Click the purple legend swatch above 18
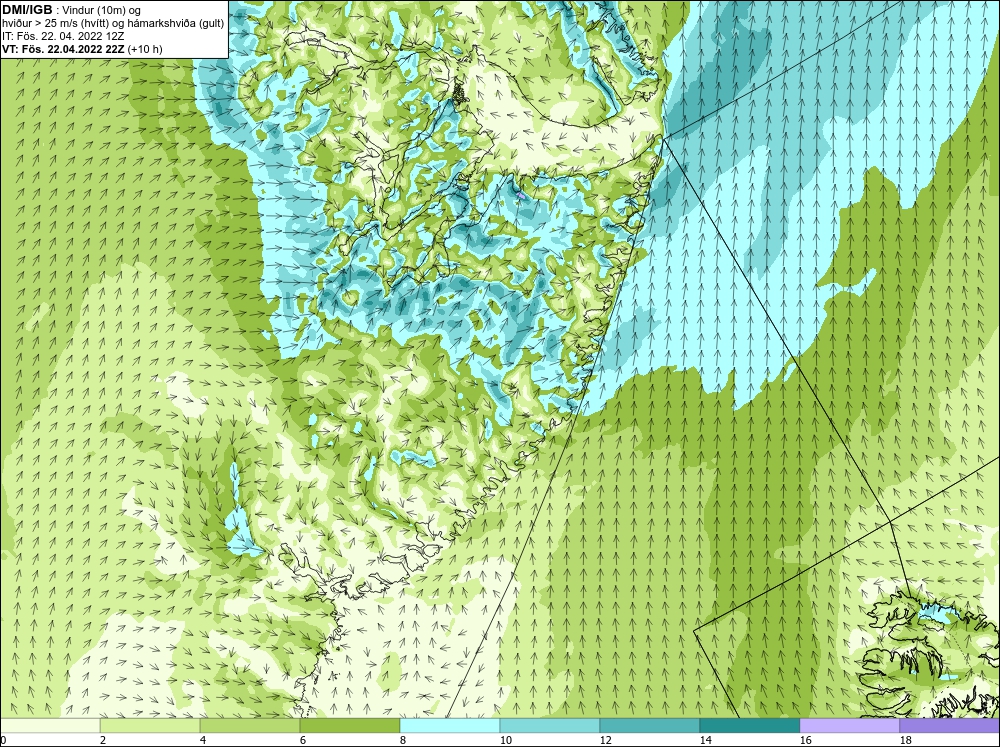The image size is (1000, 747). [x=950, y=726]
